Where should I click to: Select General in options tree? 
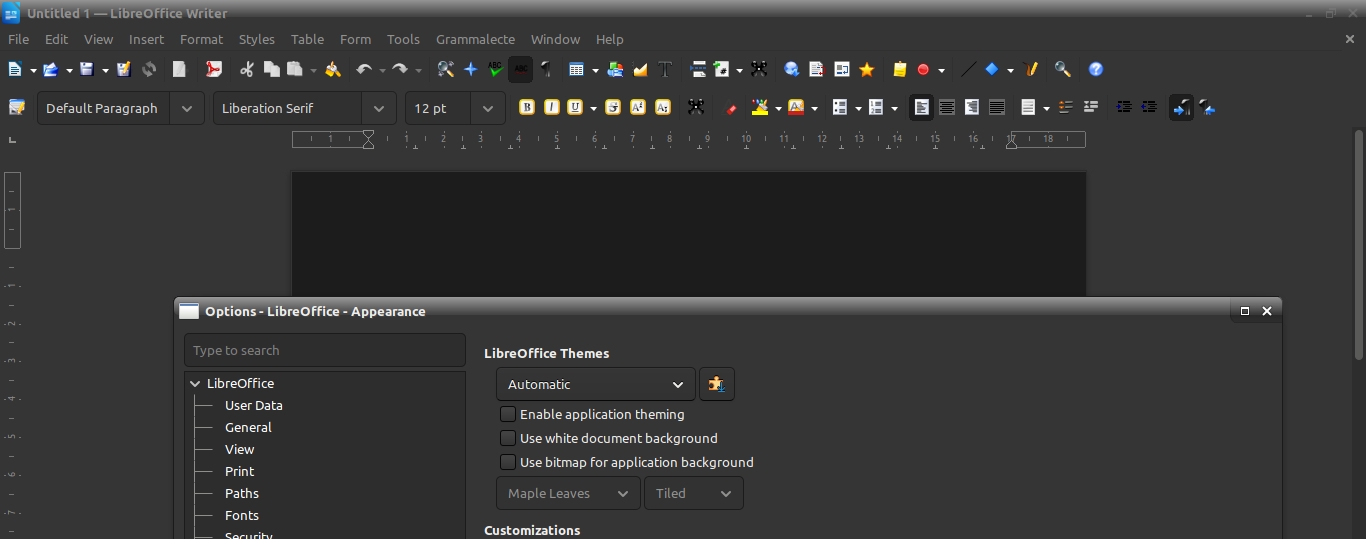(248, 427)
